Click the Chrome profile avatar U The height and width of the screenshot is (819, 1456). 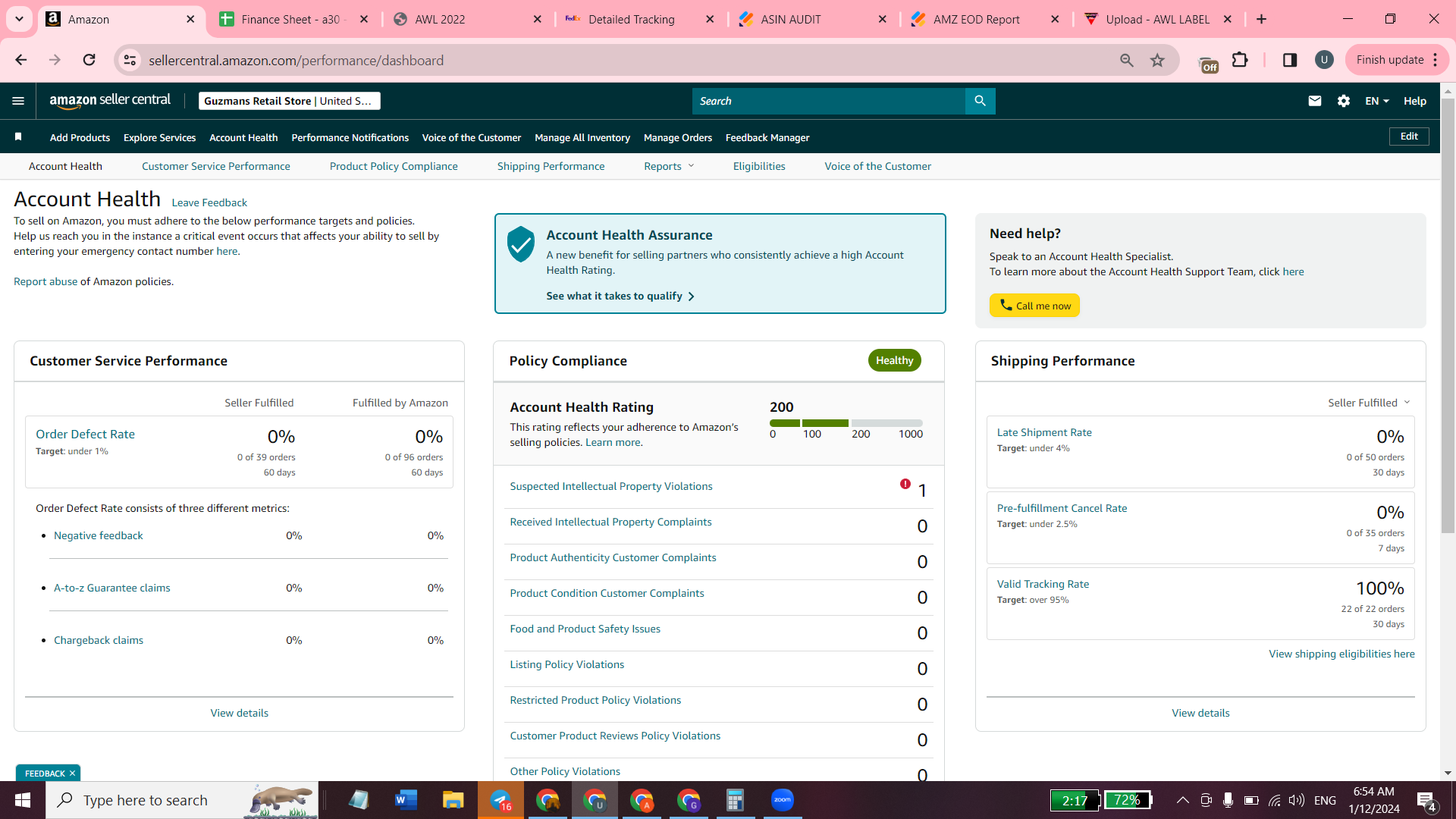coord(1324,60)
